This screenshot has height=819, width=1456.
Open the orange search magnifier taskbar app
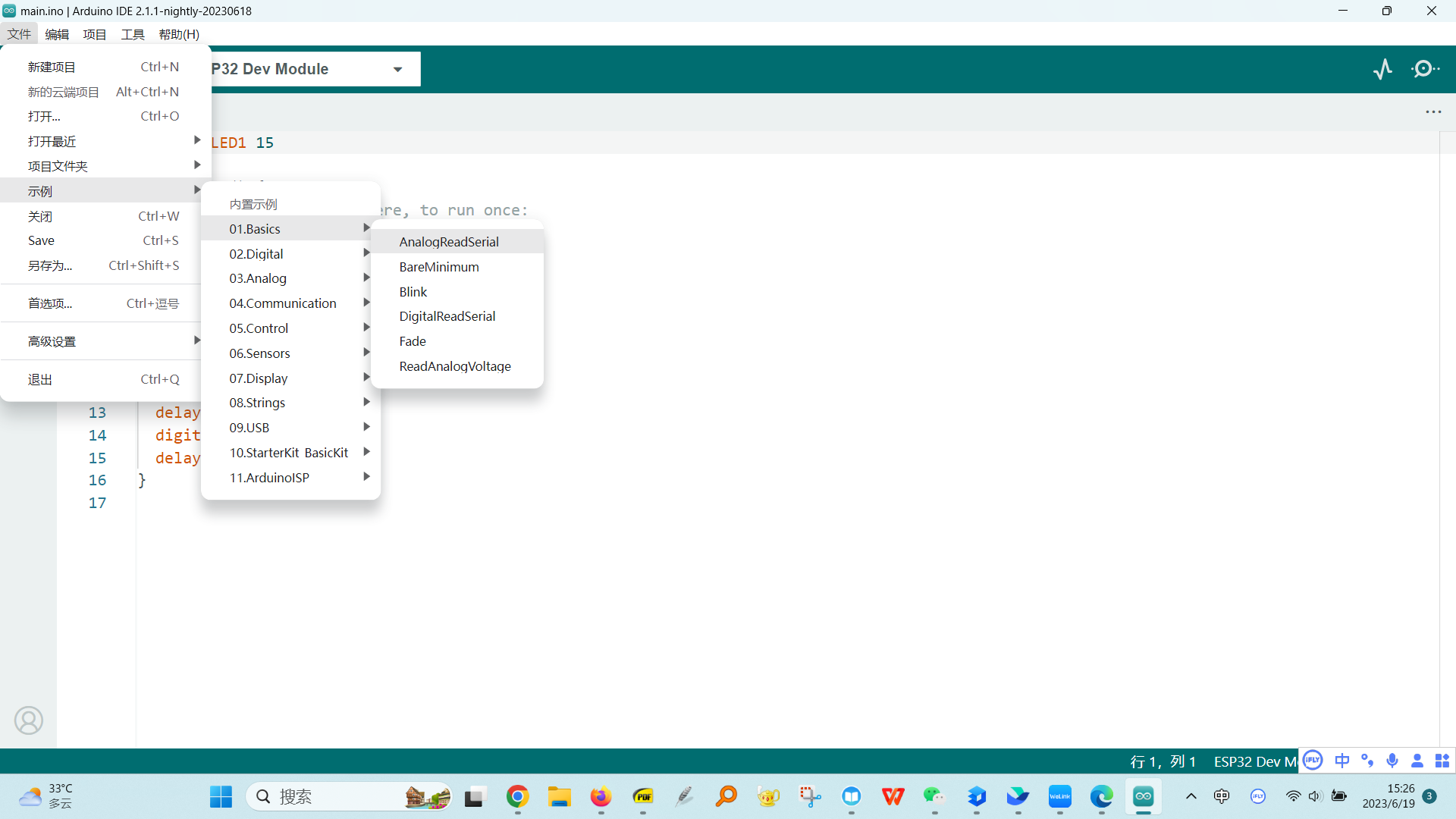click(x=726, y=796)
